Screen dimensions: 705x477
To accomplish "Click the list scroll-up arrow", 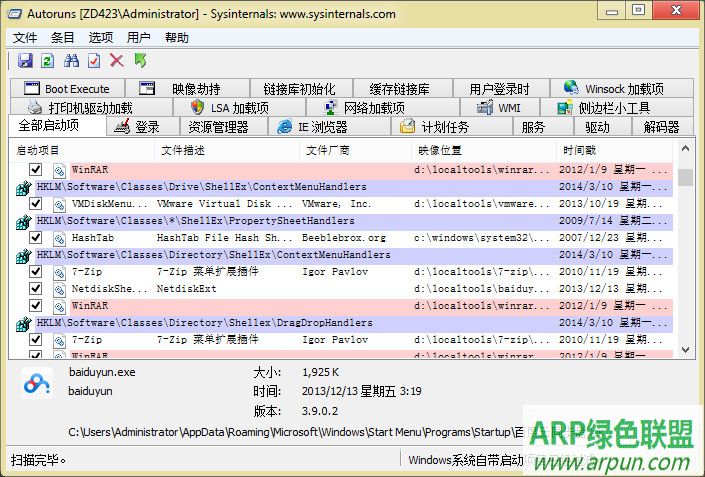I will click(x=685, y=148).
